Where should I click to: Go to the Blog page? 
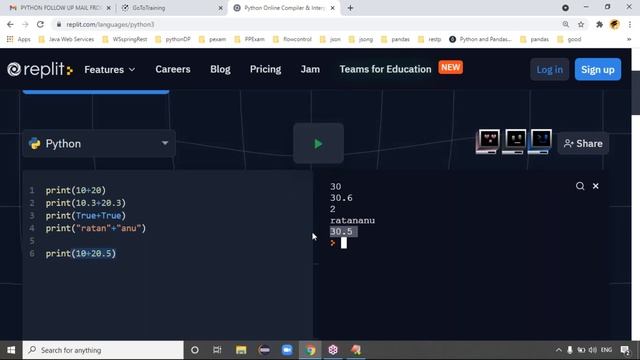[220, 69]
